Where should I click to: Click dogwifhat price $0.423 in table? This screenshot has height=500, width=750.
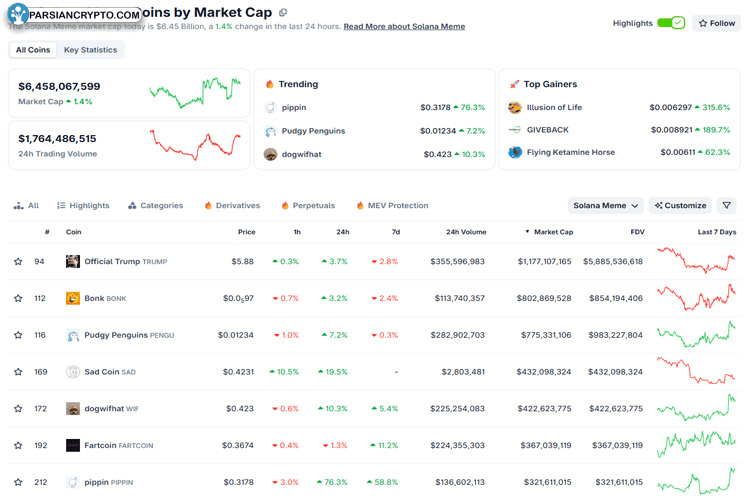tap(240, 409)
